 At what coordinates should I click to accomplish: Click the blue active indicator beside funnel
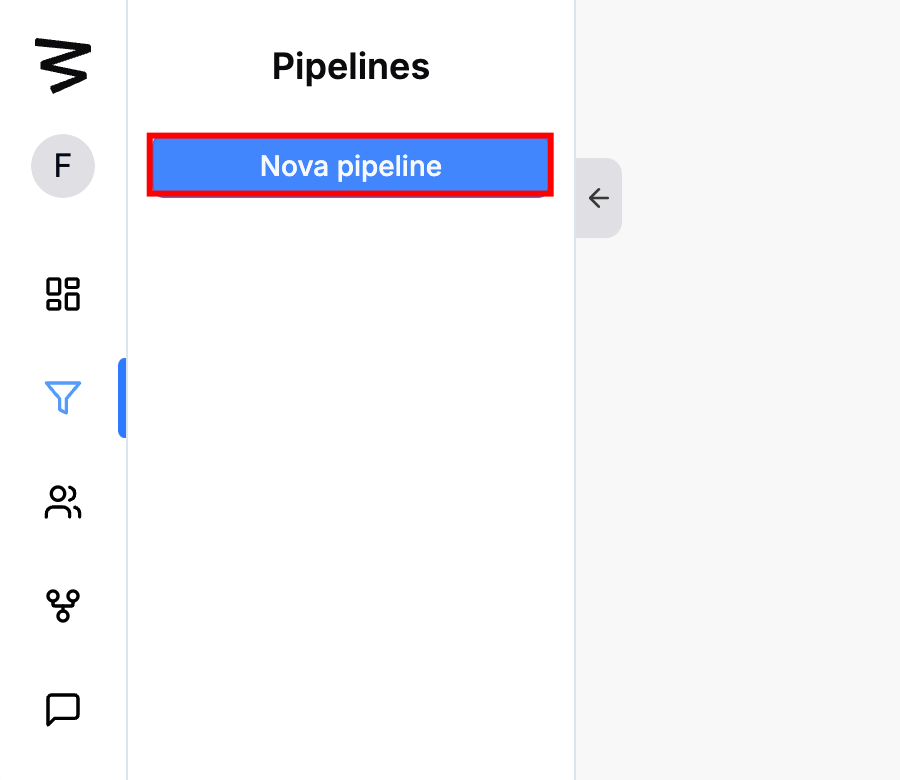pos(121,397)
